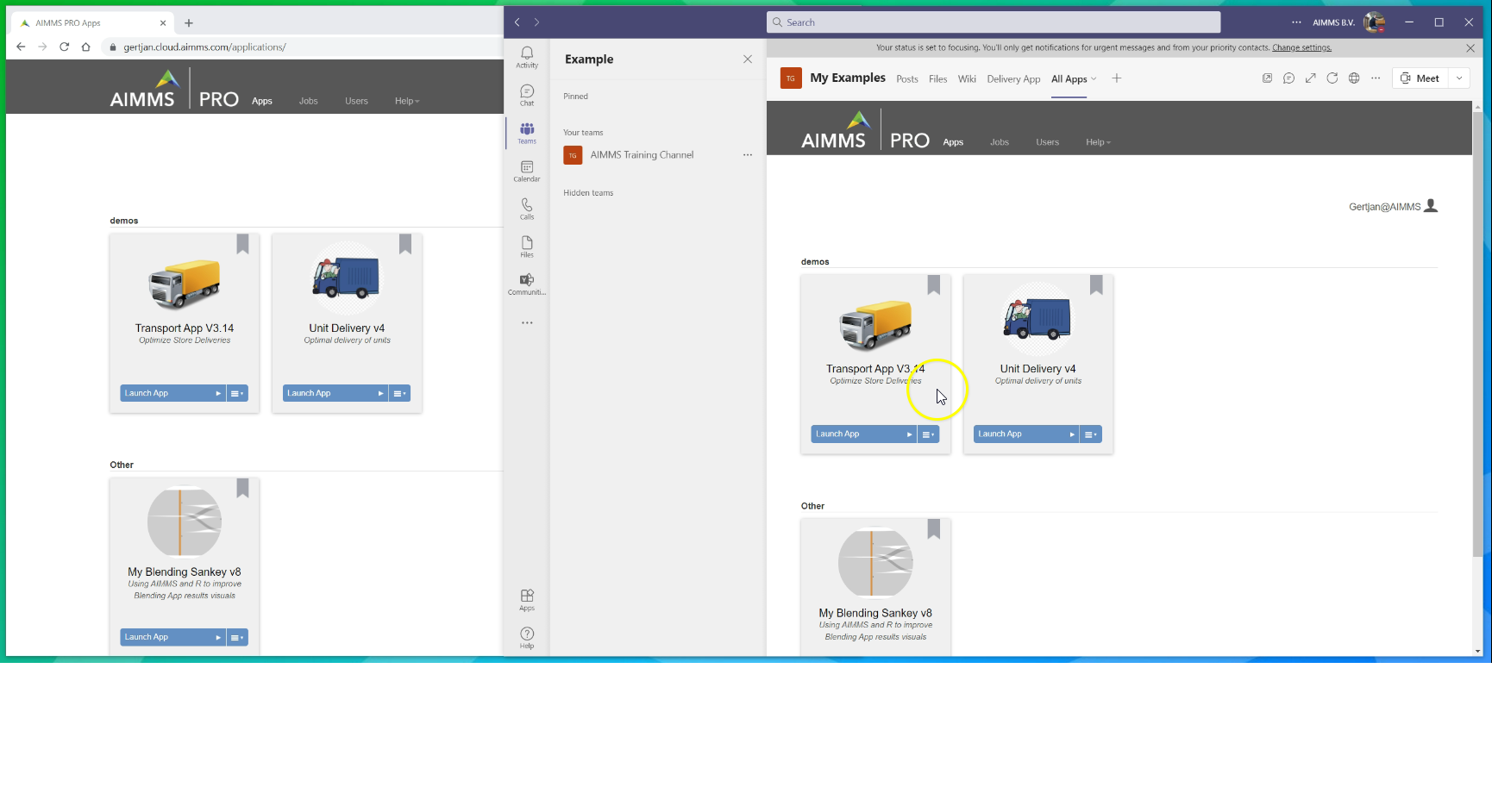Screen dimensions: 1492x812
Task: Open the profile avatar menu in Teams
Action: [1374, 22]
